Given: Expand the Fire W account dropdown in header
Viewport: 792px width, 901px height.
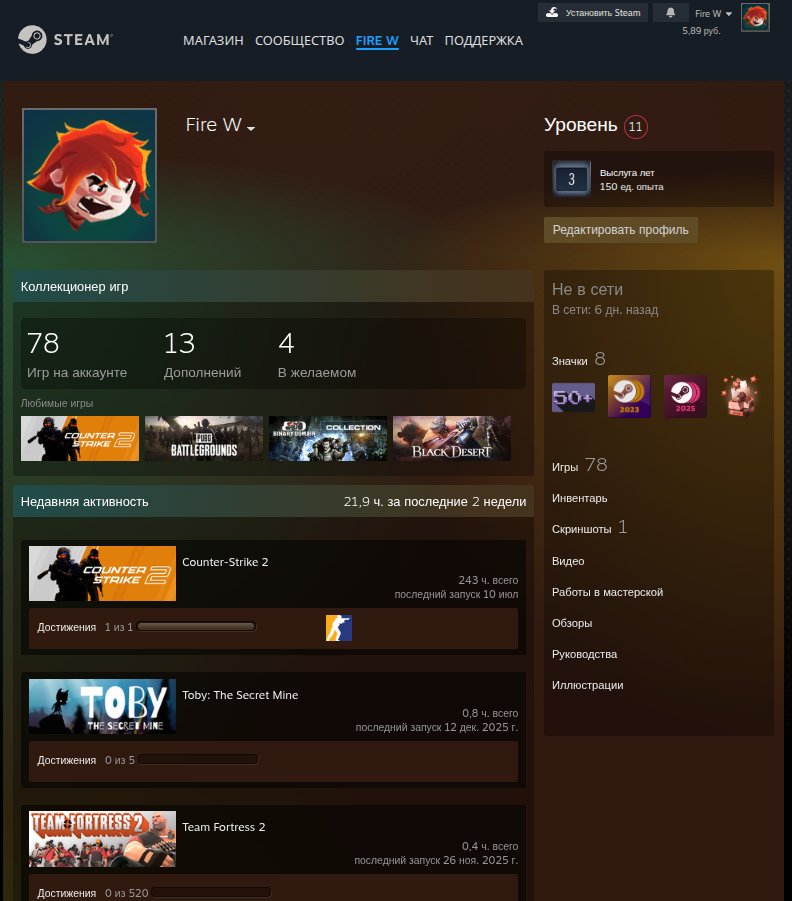Looking at the screenshot, I should pyautogui.click(x=713, y=14).
